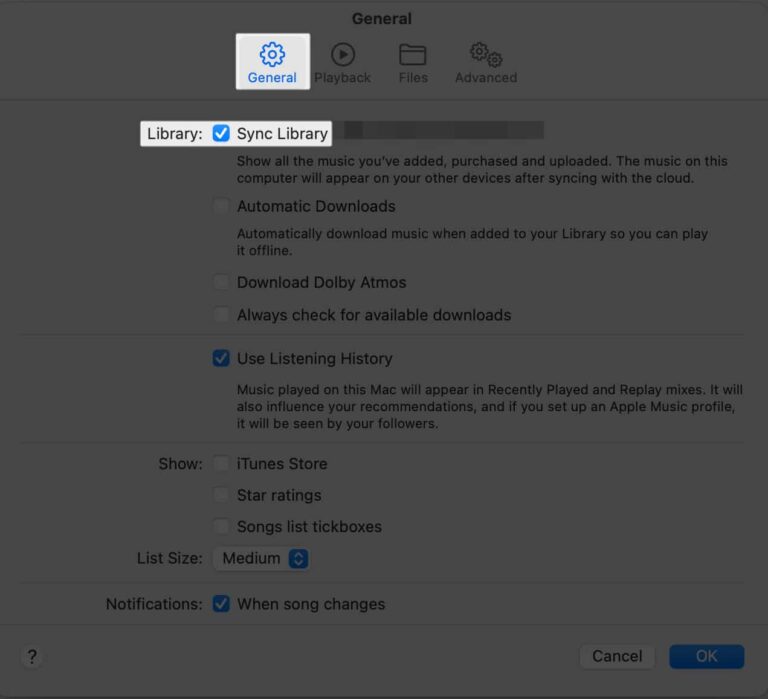Image resolution: width=768 pixels, height=699 pixels.
Task: Click the List Size dropdown arrows
Action: pyautogui.click(x=298, y=558)
